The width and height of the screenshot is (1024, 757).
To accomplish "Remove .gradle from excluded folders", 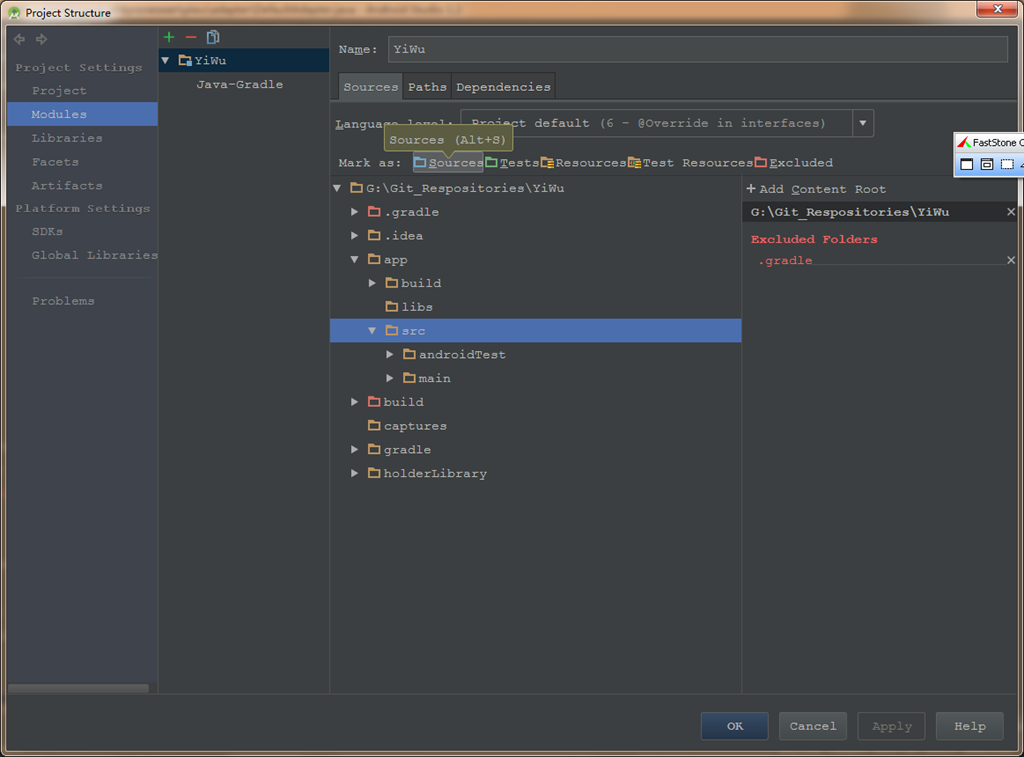I will (1010, 260).
